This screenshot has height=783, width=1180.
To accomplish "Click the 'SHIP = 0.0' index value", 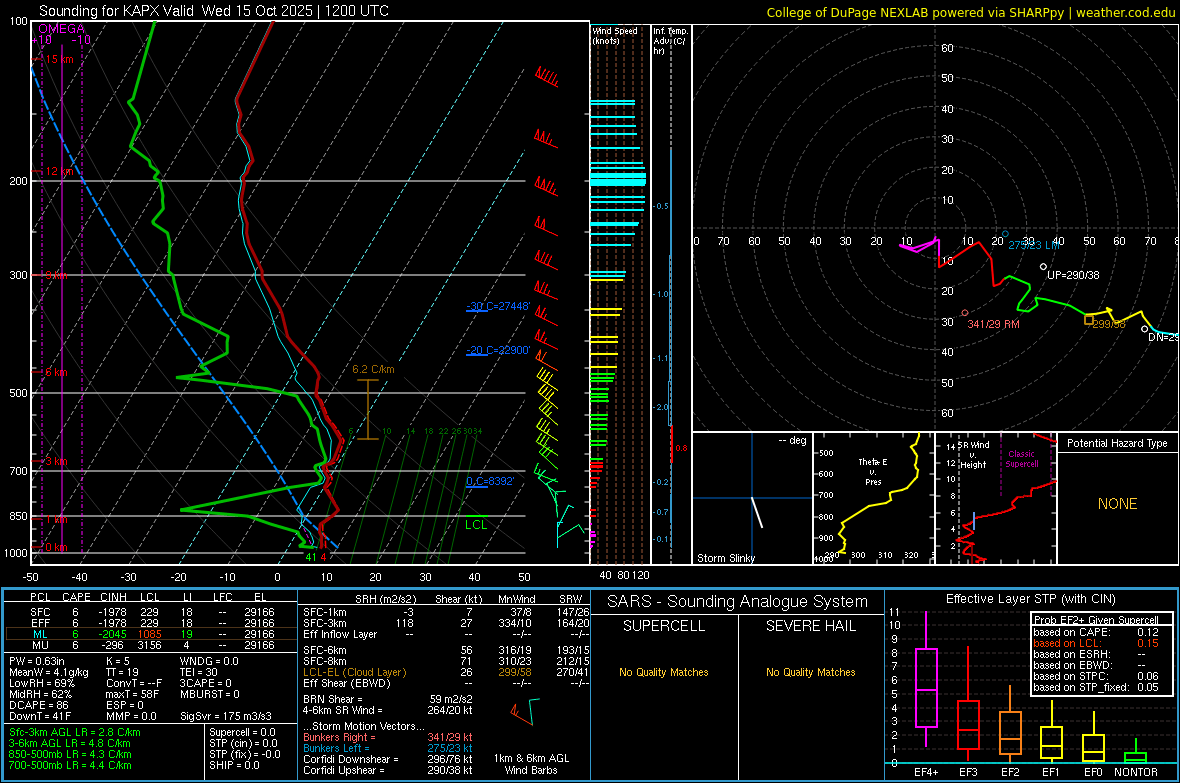I will (234, 765).
